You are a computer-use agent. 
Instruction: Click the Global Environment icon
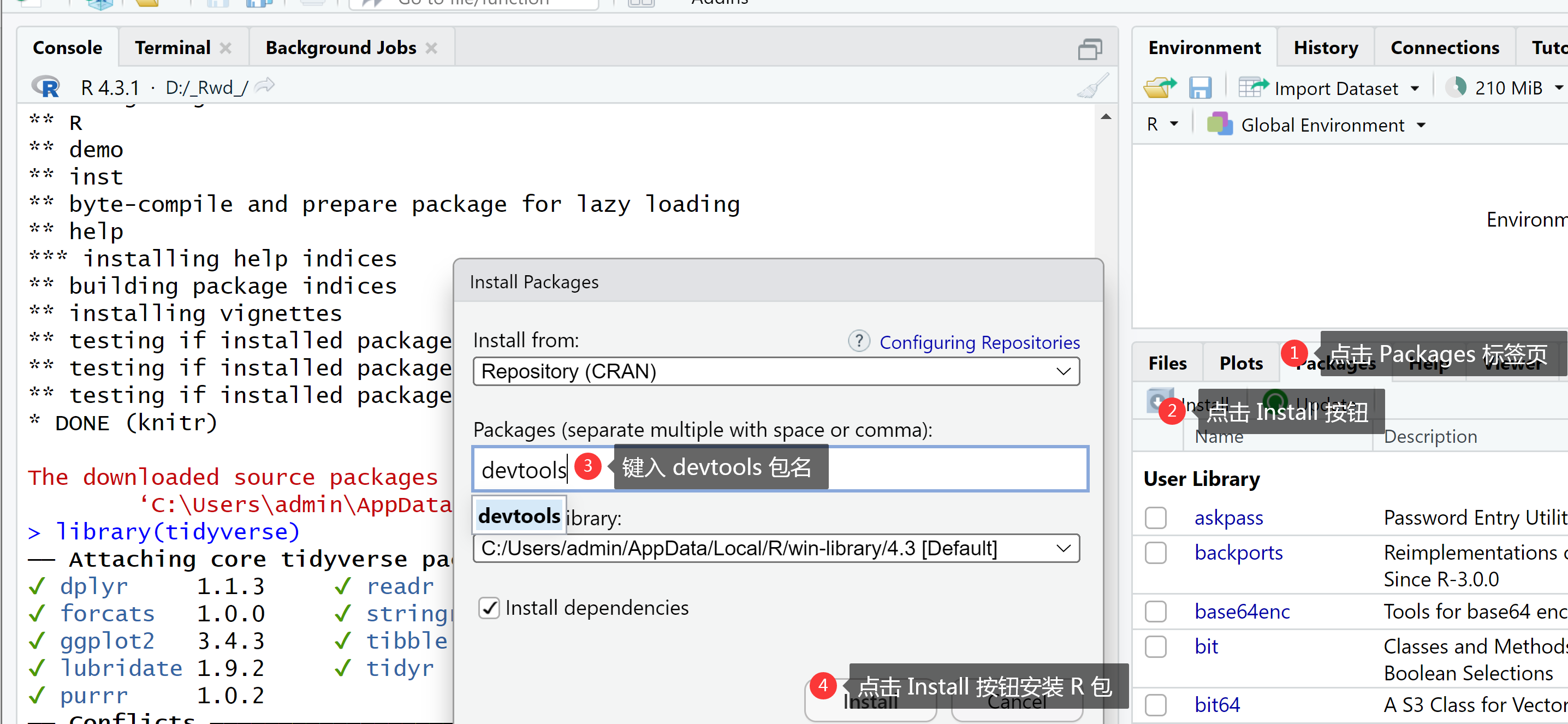click(1219, 124)
